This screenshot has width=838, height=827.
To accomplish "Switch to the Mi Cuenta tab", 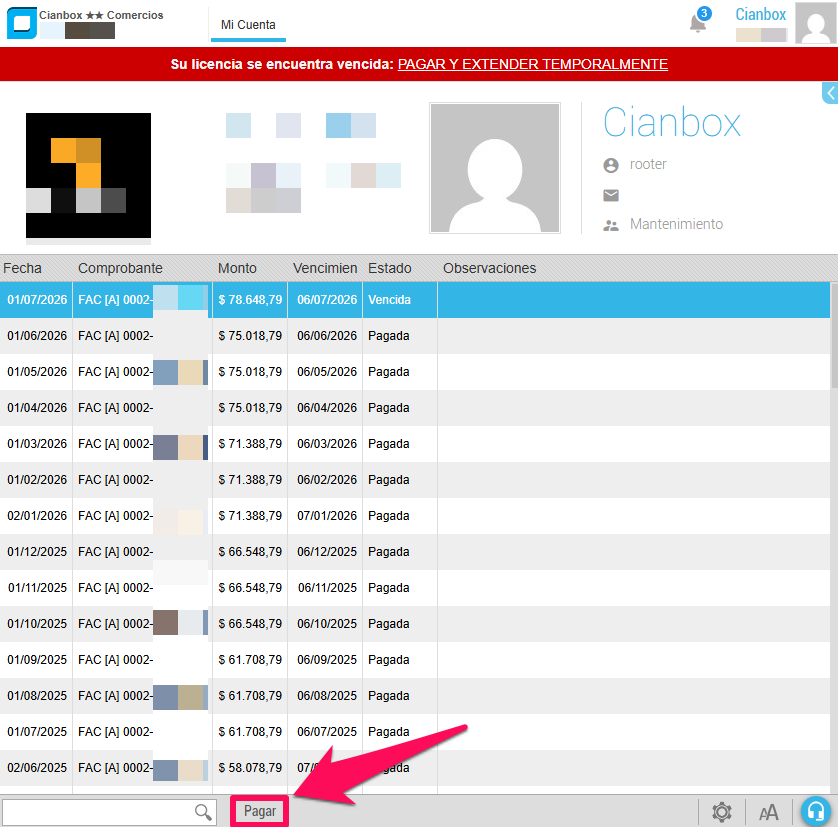I will click(x=248, y=25).
